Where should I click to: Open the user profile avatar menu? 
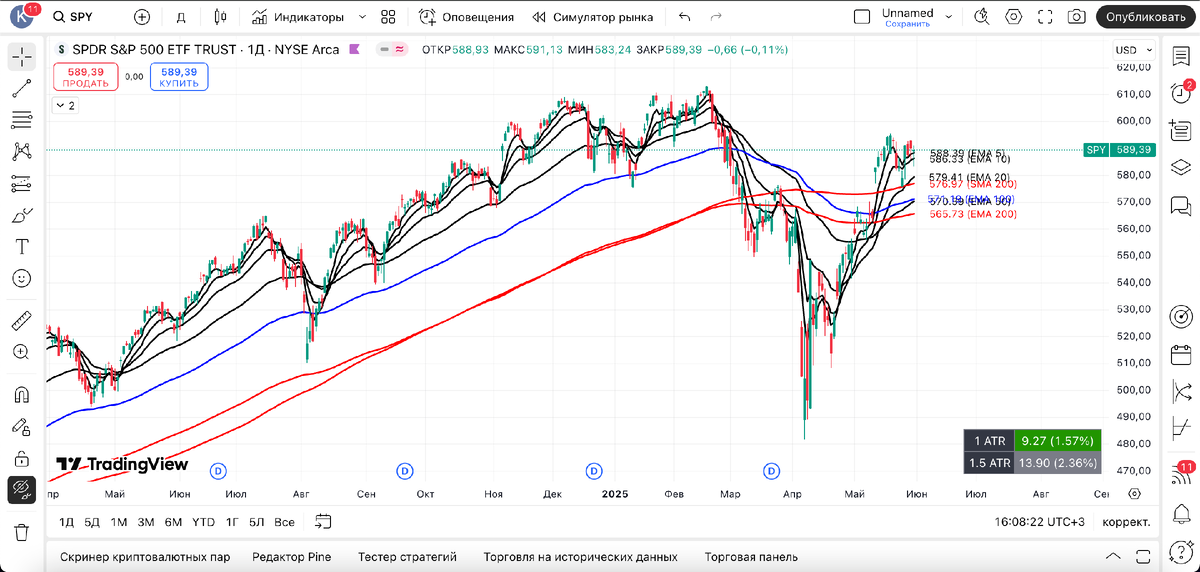click(x=23, y=17)
